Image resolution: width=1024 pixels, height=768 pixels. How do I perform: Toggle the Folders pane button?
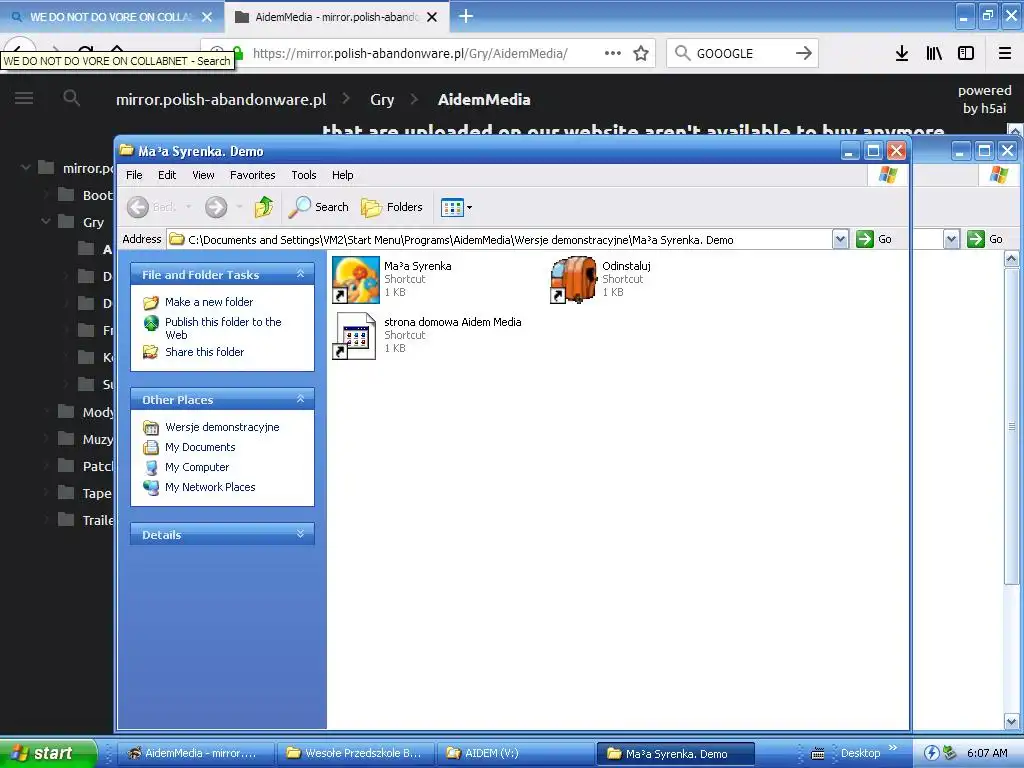click(392, 207)
